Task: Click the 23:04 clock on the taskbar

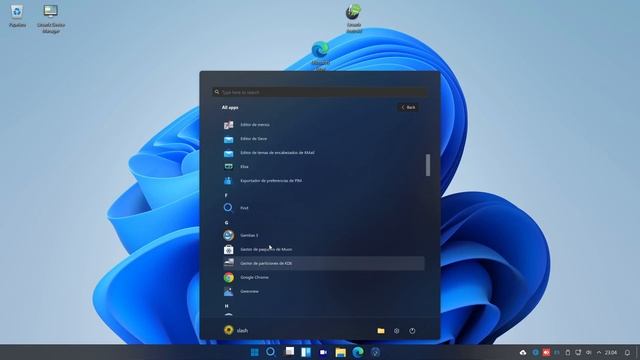Action: [611, 352]
